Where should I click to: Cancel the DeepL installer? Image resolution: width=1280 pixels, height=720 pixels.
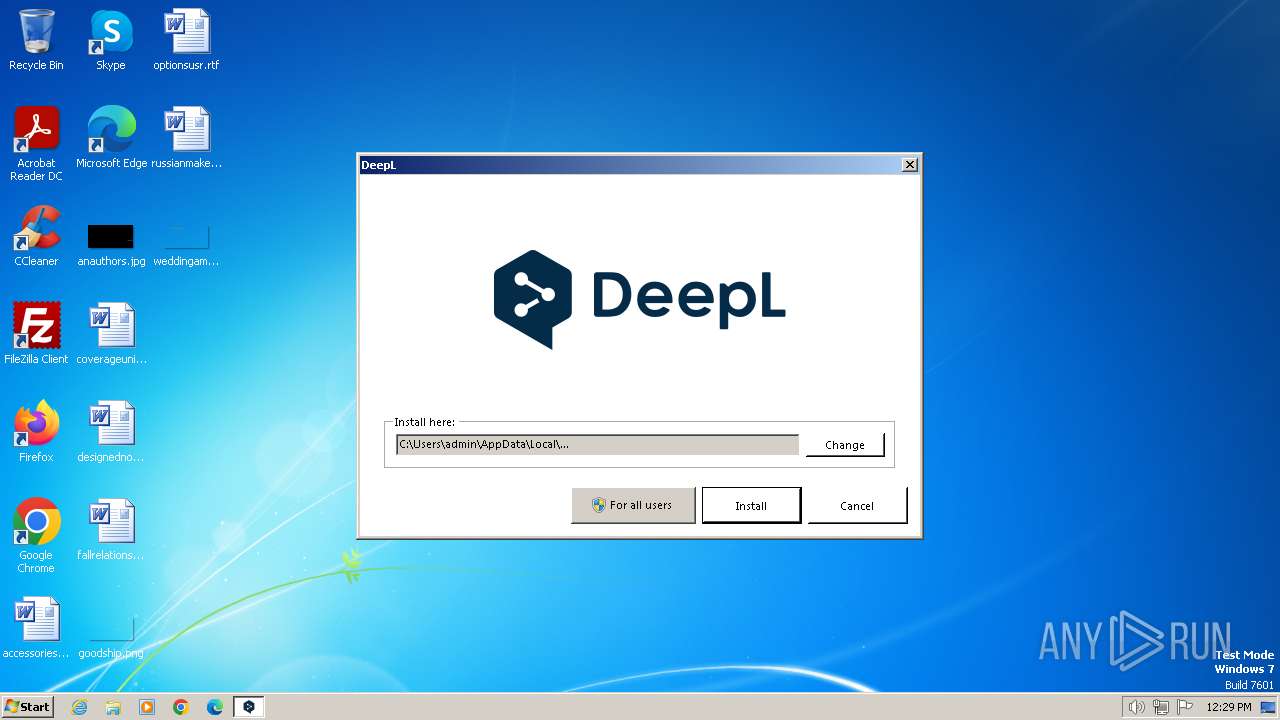(x=857, y=505)
